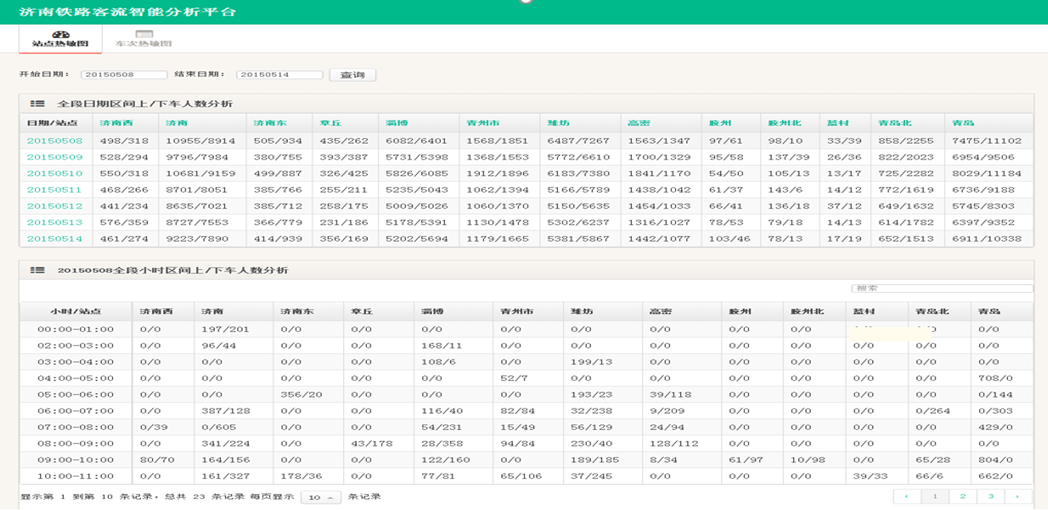Click the station heatmap dashboard icon
Screen dimensions: 1048x510
[x=46, y=34]
